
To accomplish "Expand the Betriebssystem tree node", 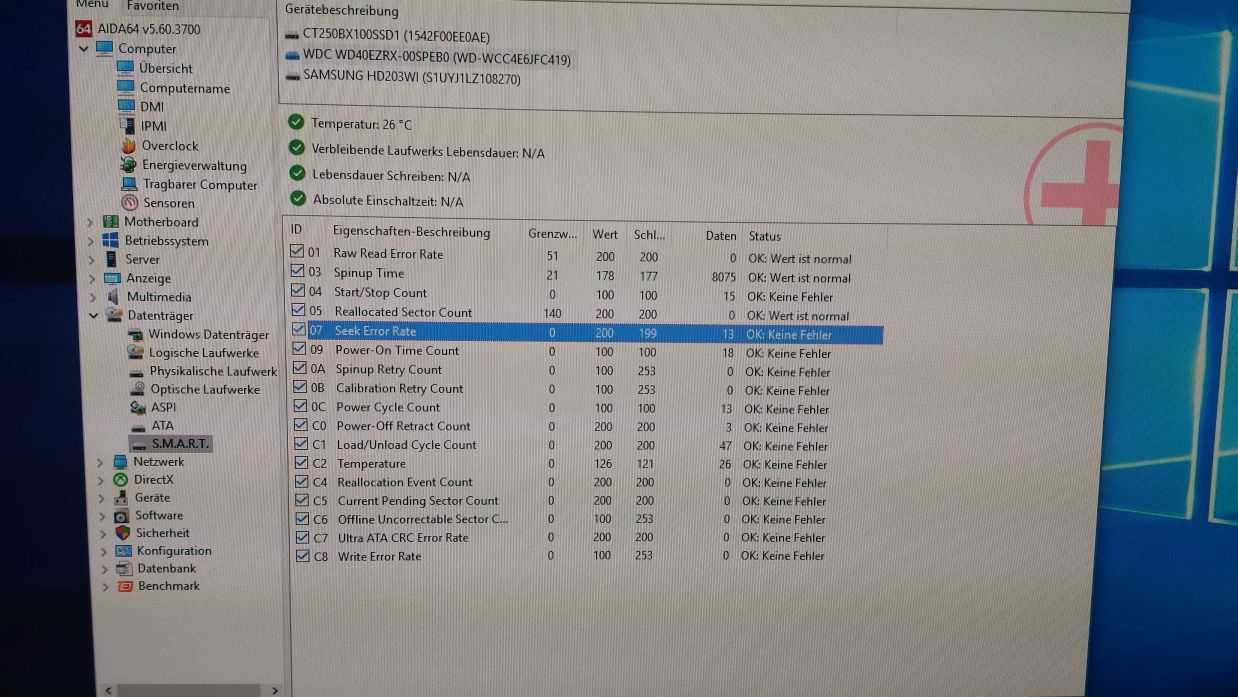I will [90, 241].
